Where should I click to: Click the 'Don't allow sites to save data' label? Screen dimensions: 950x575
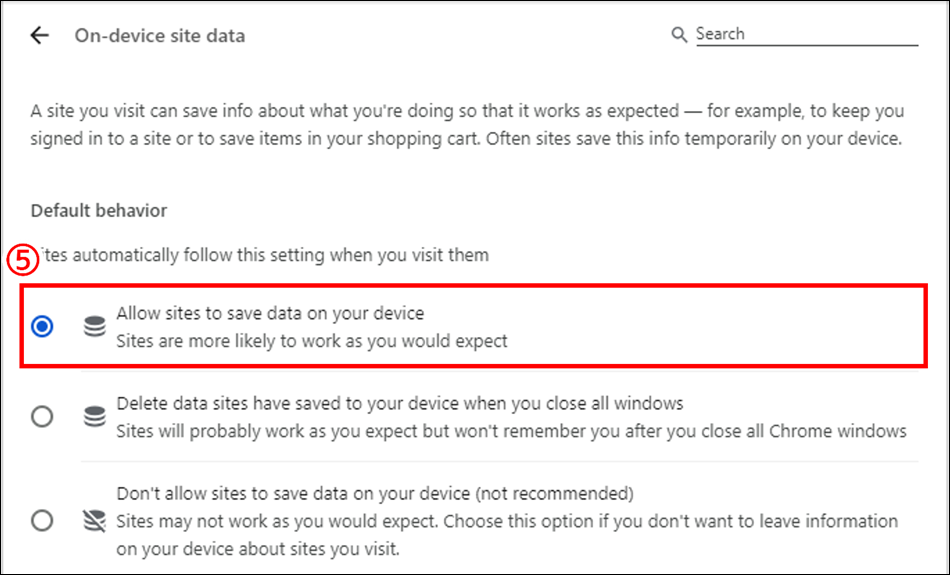[x=375, y=494]
